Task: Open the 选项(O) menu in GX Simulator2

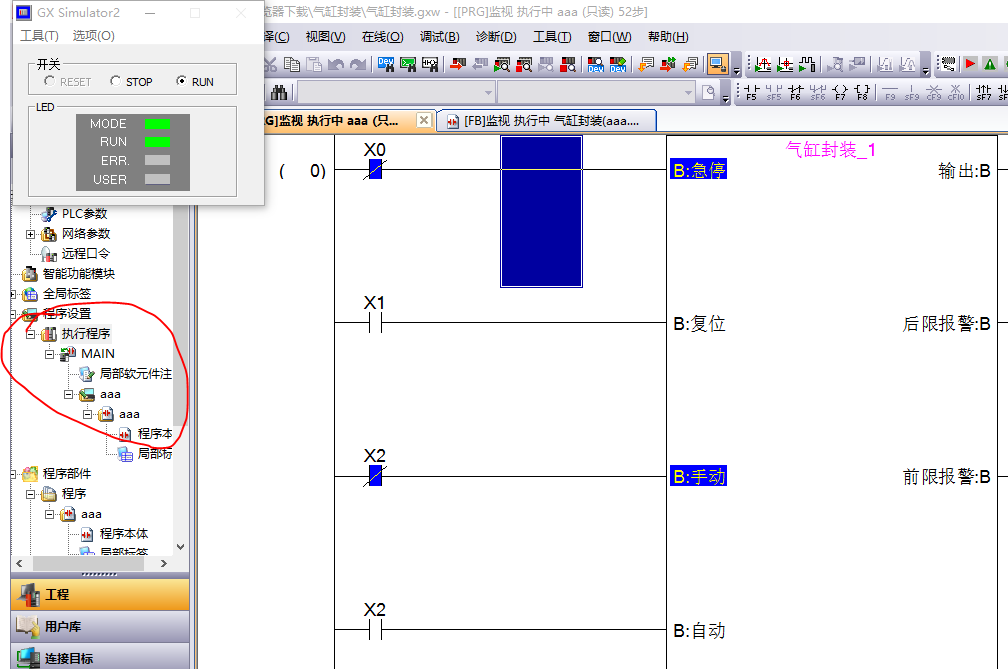Action: 93,35
